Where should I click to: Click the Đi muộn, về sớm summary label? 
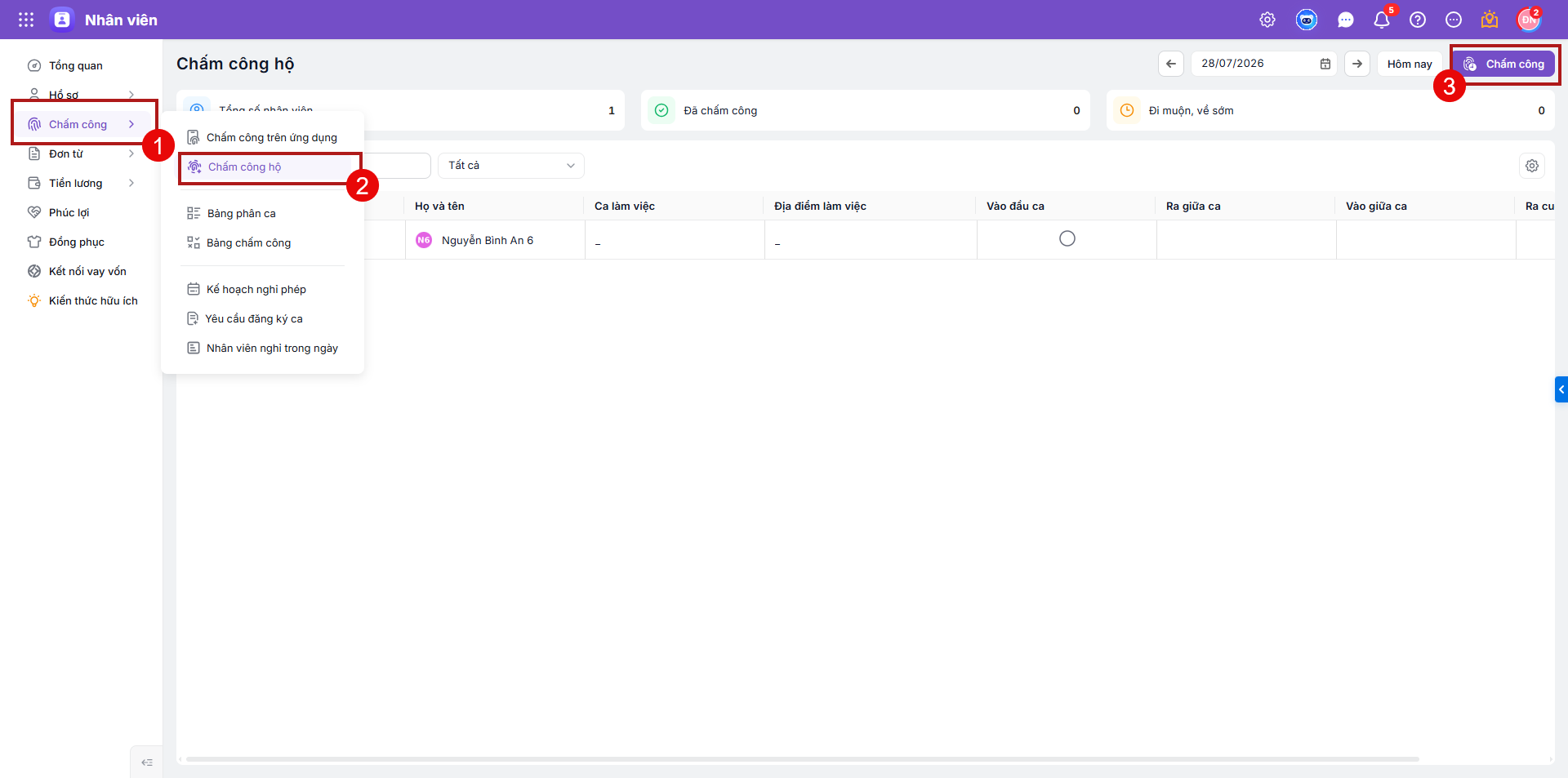(x=1191, y=110)
